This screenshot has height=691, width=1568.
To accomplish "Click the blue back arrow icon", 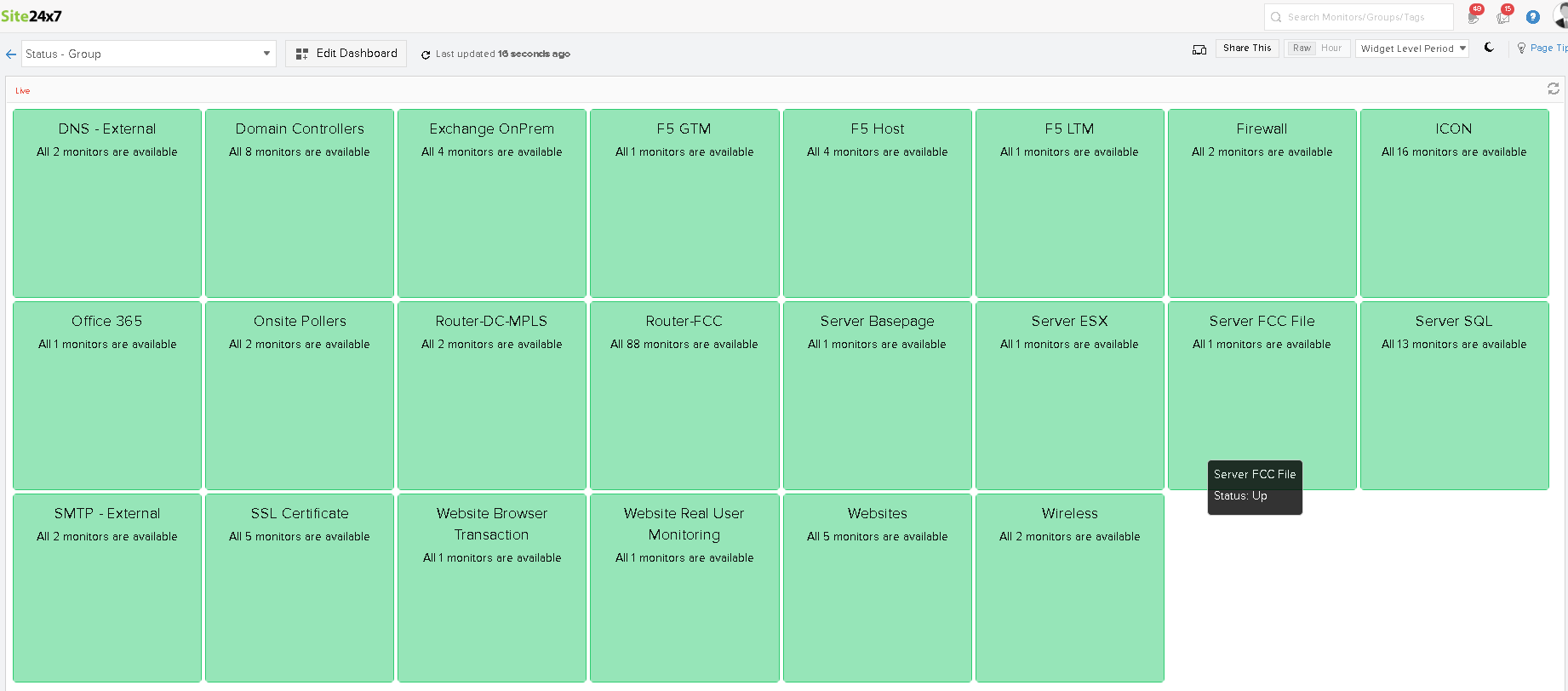I will point(11,54).
